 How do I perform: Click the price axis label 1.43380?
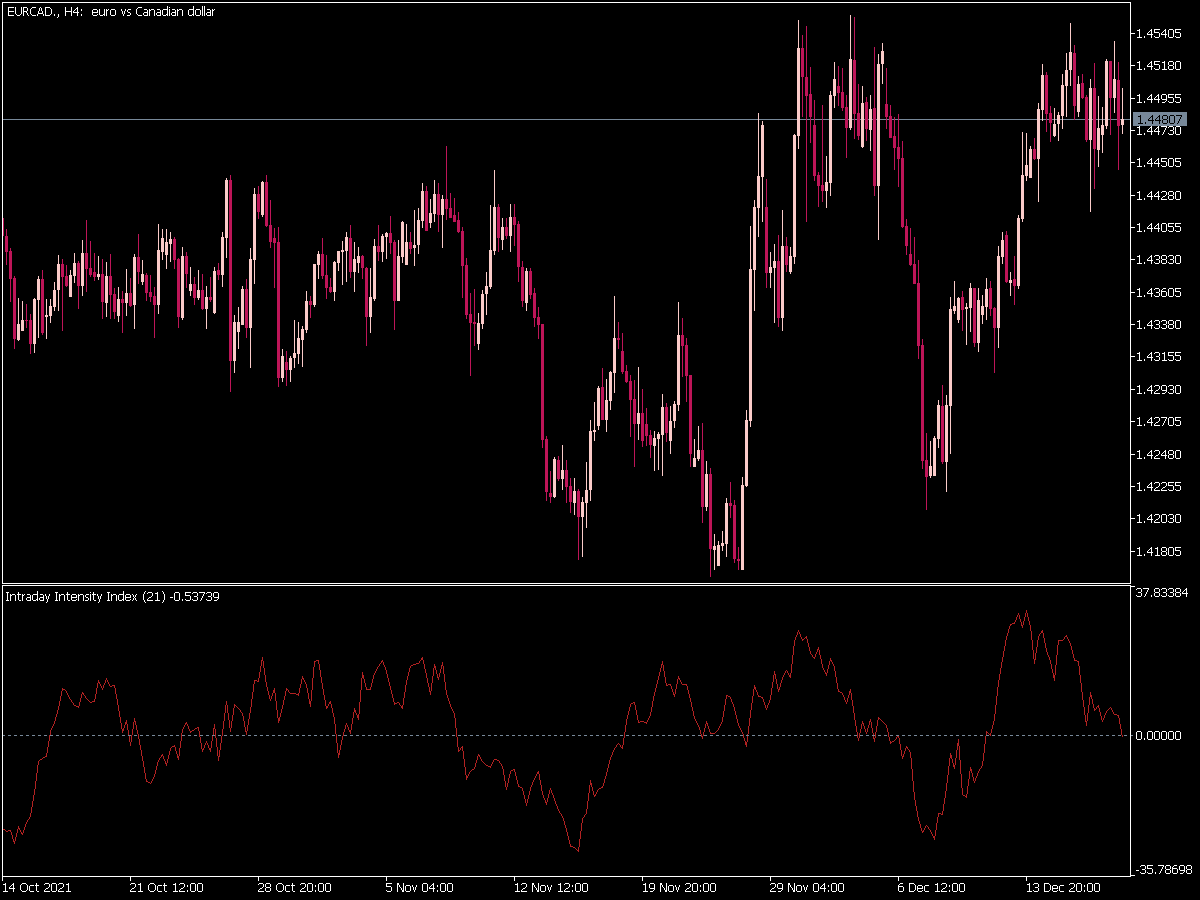[1158, 324]
